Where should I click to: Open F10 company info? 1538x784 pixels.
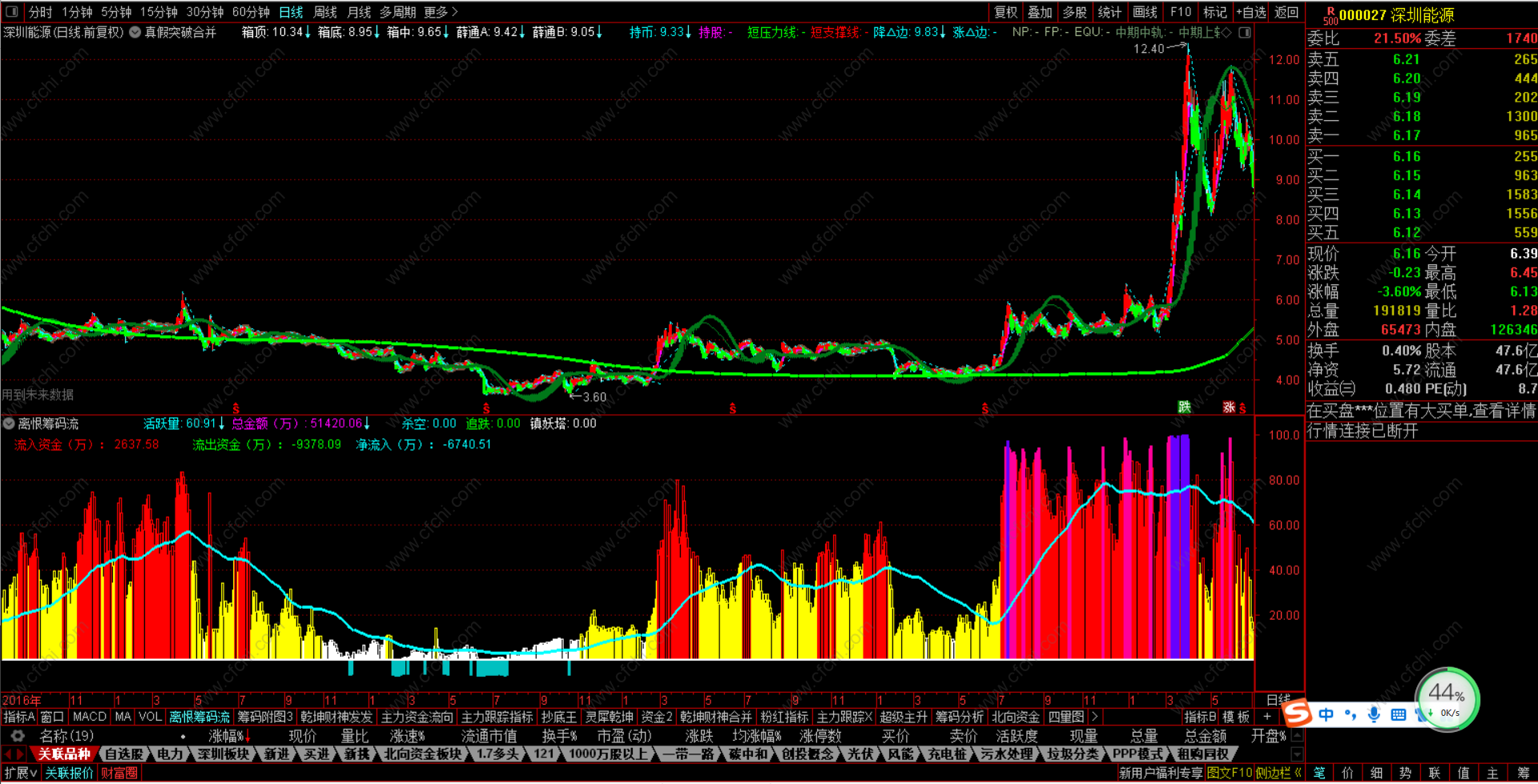[x=1181, y=12]
